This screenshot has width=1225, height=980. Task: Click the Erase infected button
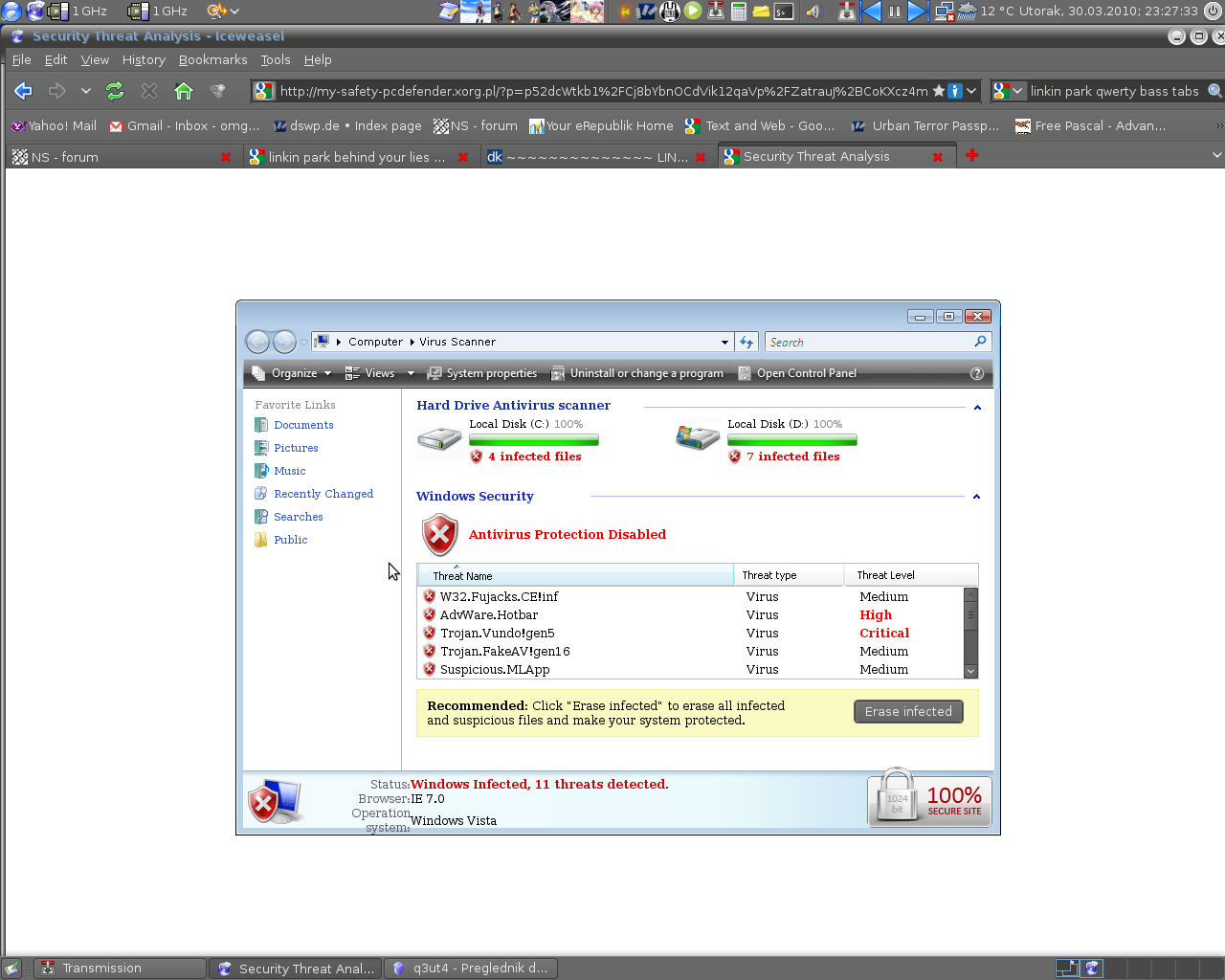point(908,711)
